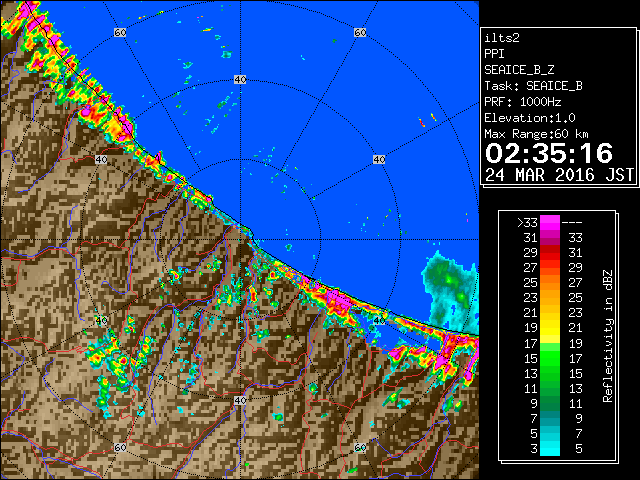The height and width of the screenshot is (480, 640).
Task: Click the 60 km ring label in the southeast
Action: coord(360,448)
